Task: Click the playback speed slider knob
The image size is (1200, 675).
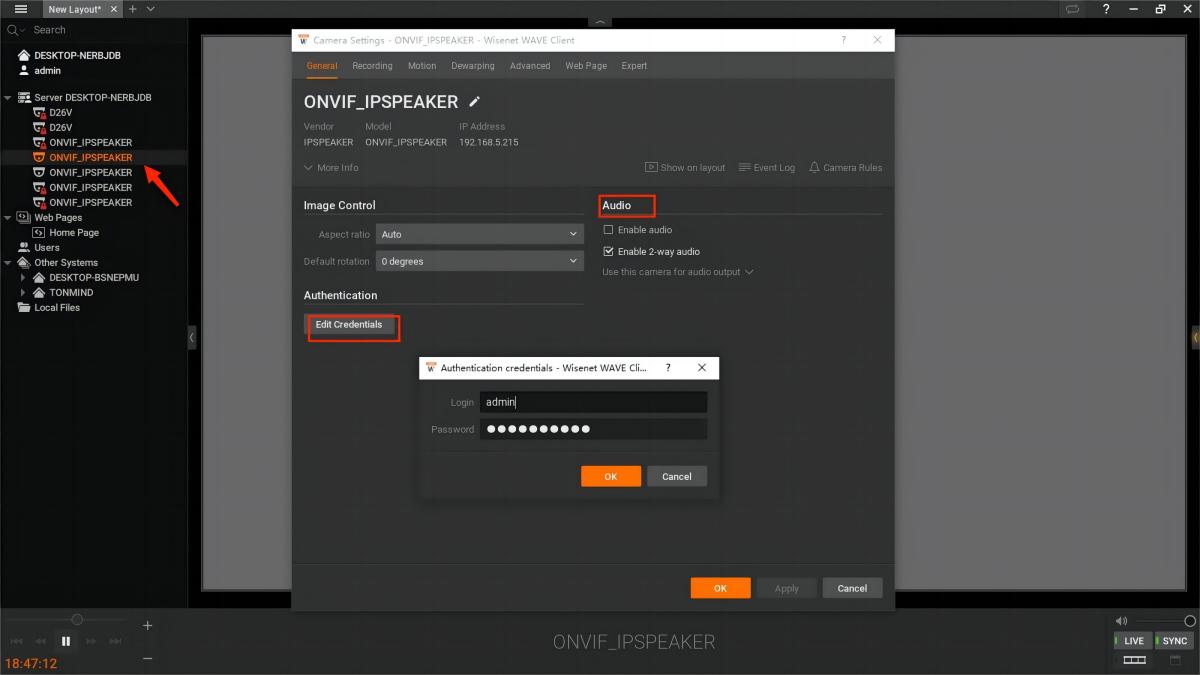Action: coord(77,620)
